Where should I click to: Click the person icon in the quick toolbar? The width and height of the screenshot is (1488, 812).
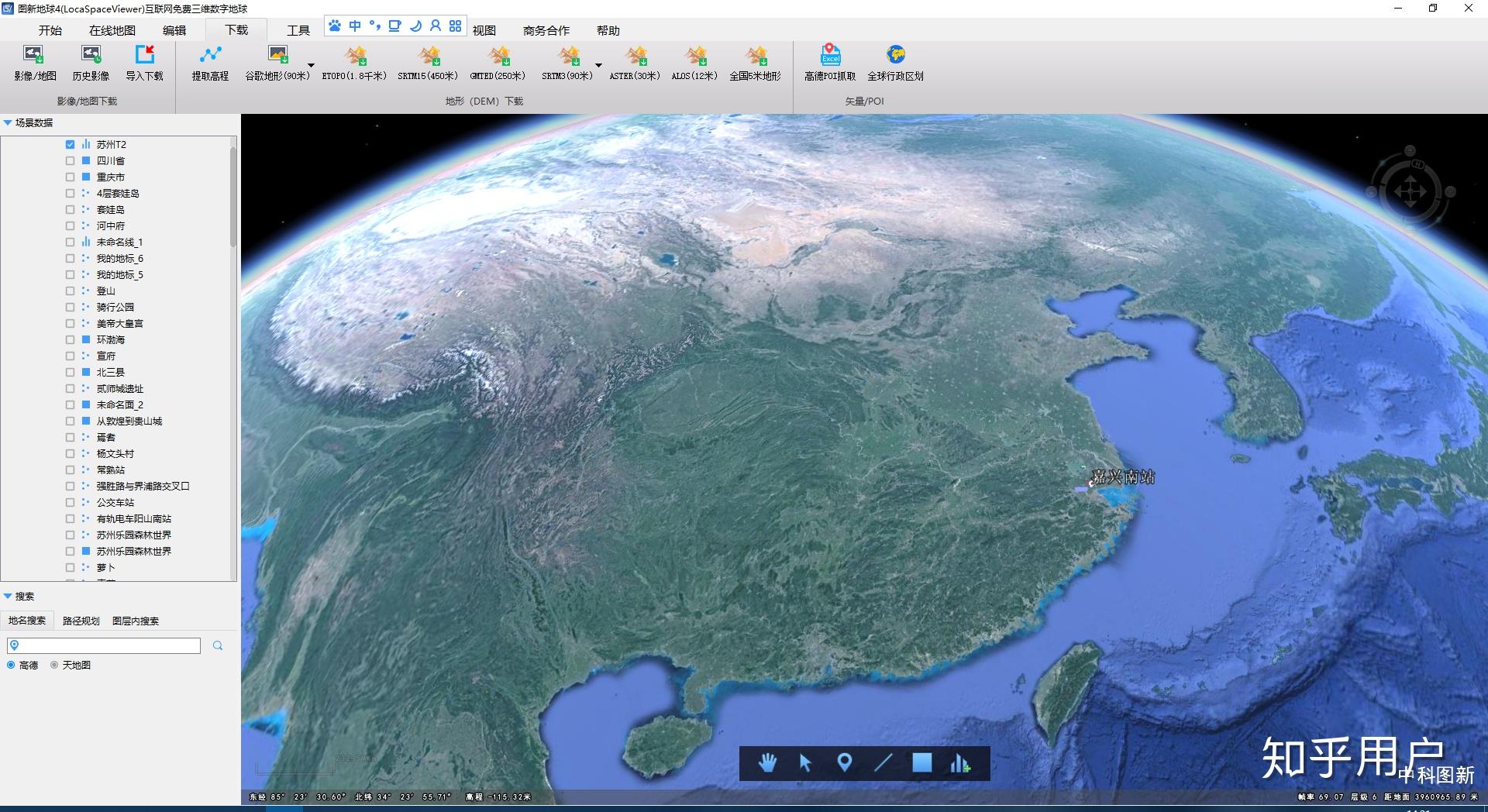coord(436,26)
